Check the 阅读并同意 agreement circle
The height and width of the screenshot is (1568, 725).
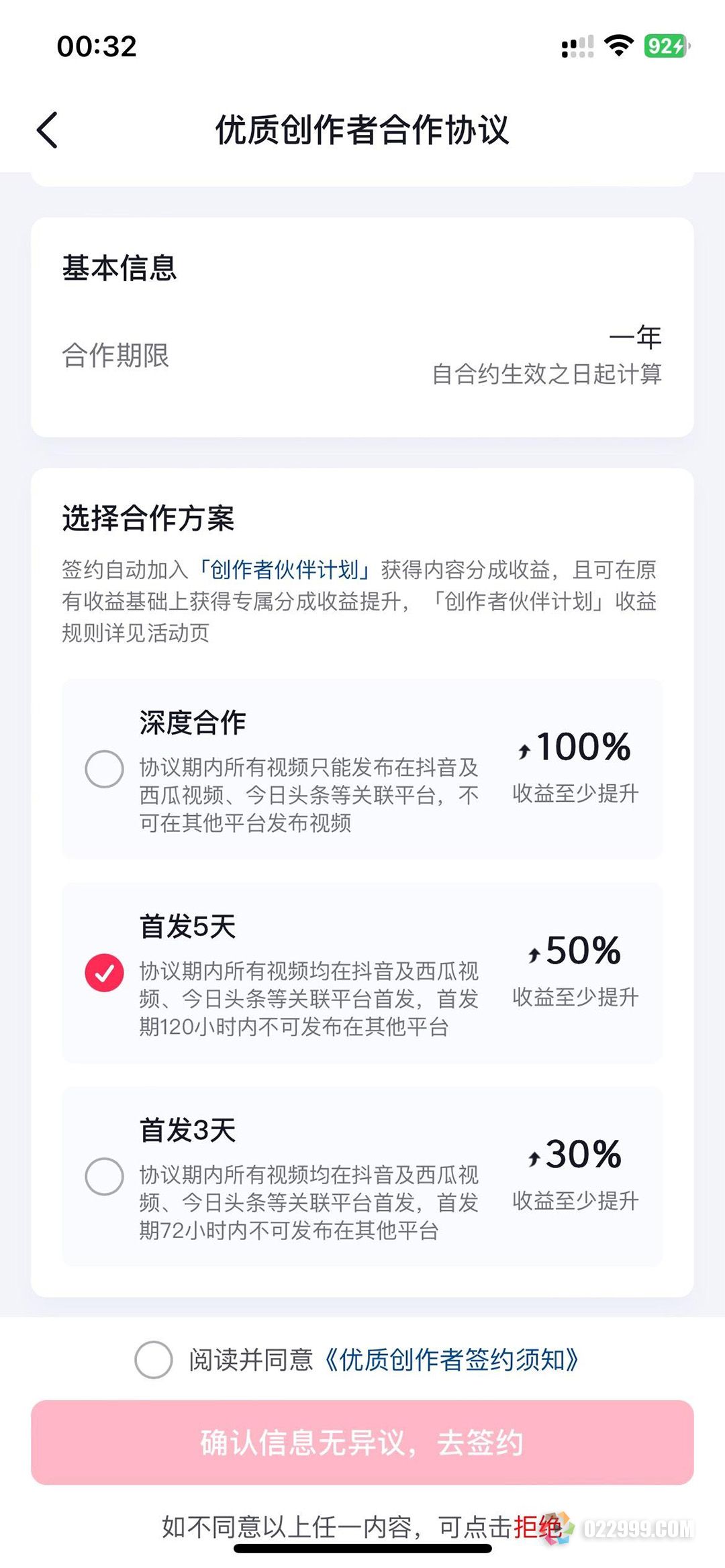154,1360
